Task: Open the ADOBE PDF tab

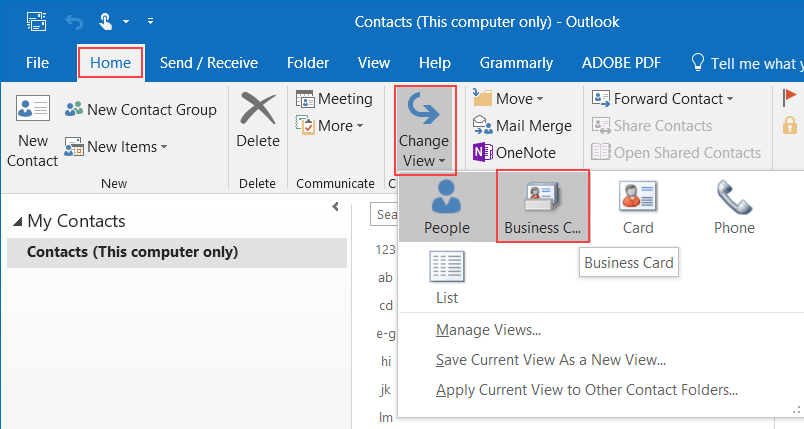Action: 621,63
